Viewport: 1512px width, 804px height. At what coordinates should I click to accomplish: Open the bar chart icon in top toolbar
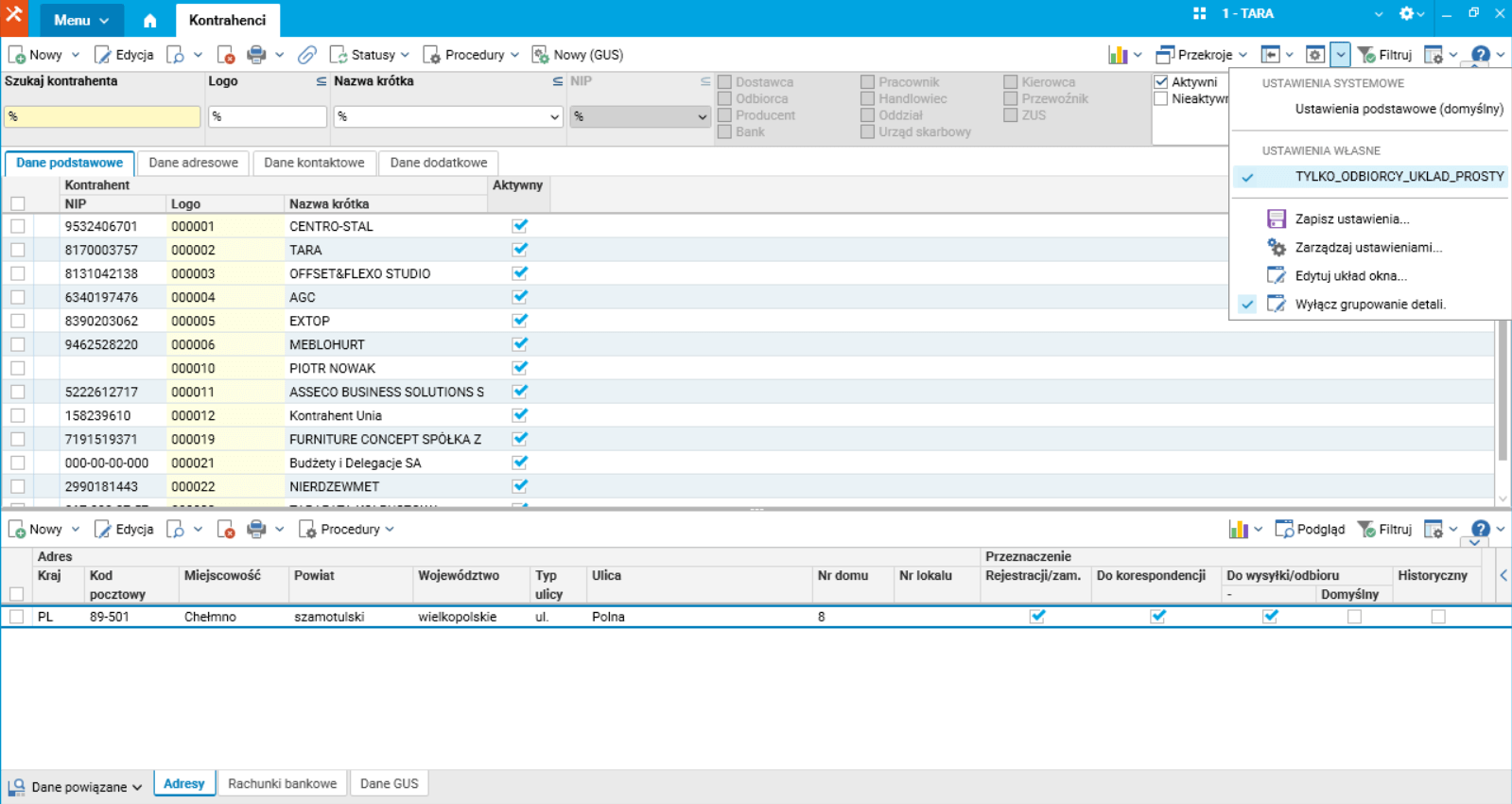coord(1119,55)
